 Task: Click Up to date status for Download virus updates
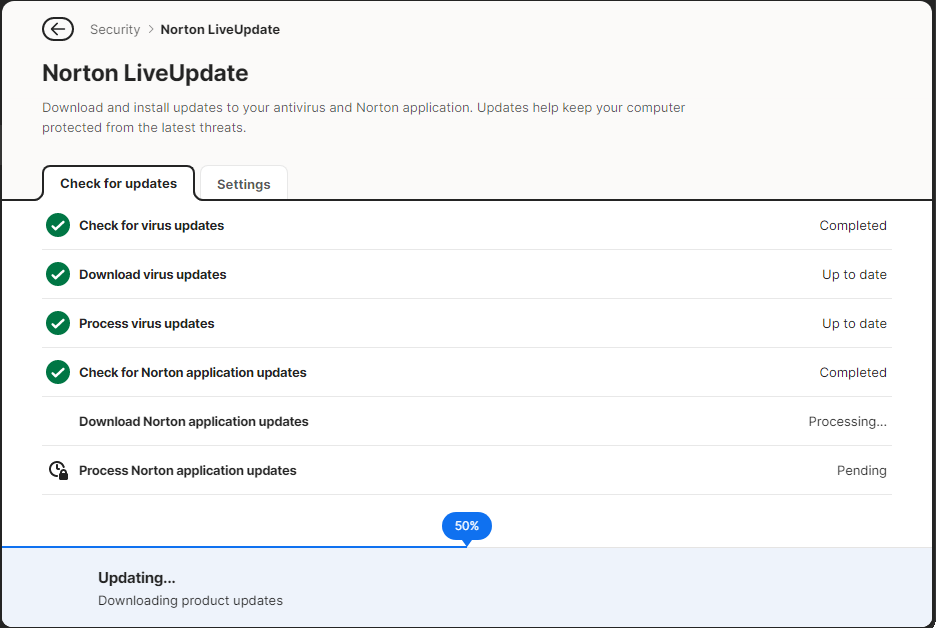(854, 274)
